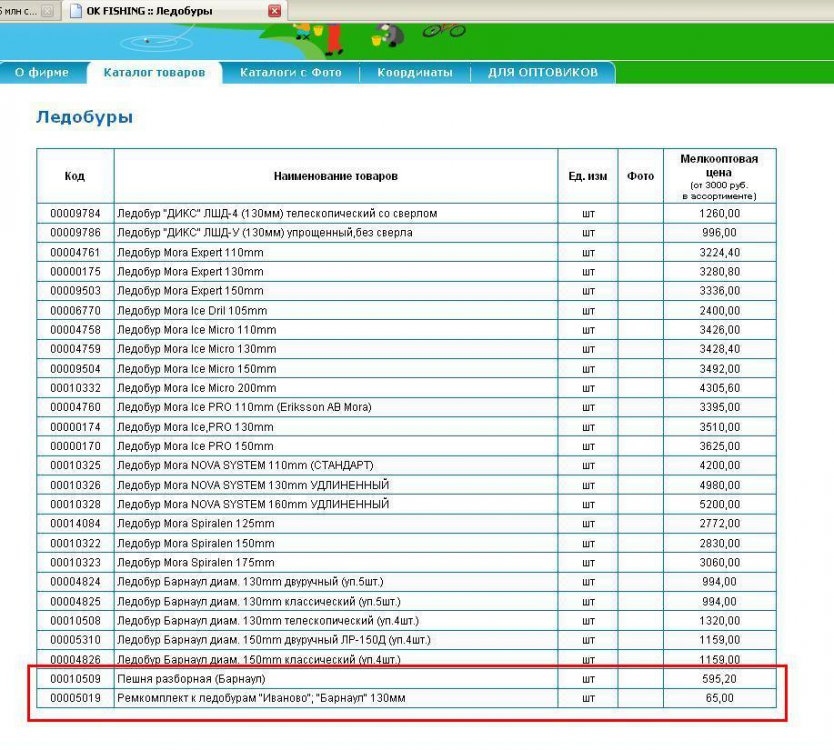Click 'Наименование товаров' column header
The image size is (834, 750).
pos(336,176)
